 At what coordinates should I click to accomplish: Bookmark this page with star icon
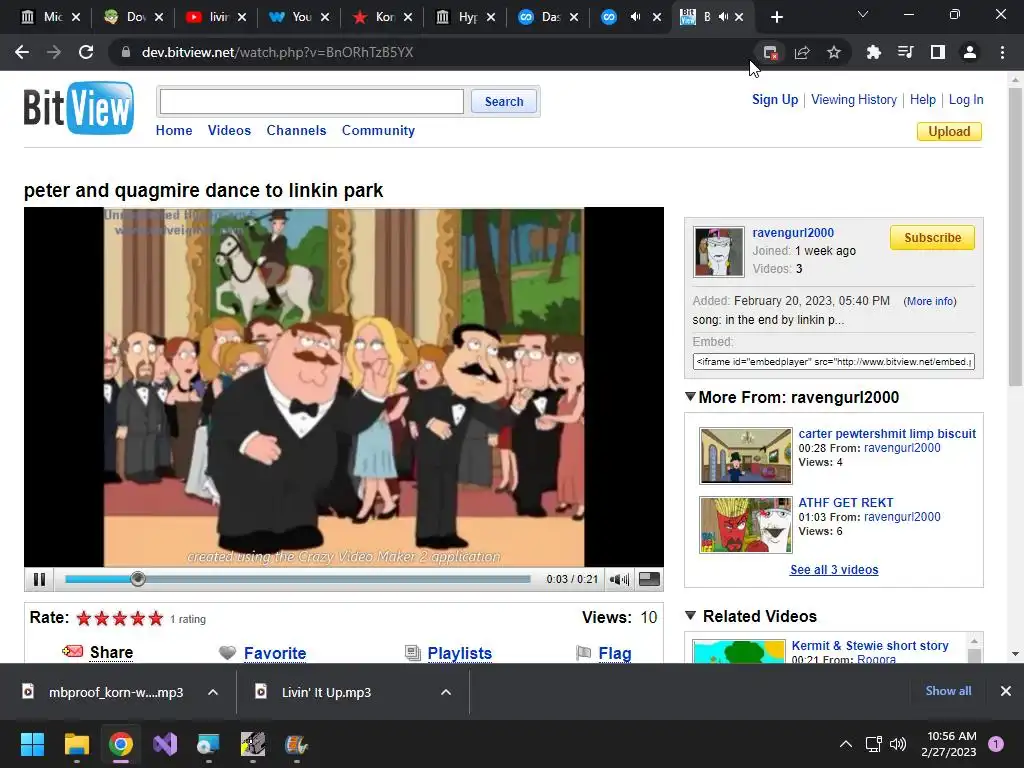834,52
